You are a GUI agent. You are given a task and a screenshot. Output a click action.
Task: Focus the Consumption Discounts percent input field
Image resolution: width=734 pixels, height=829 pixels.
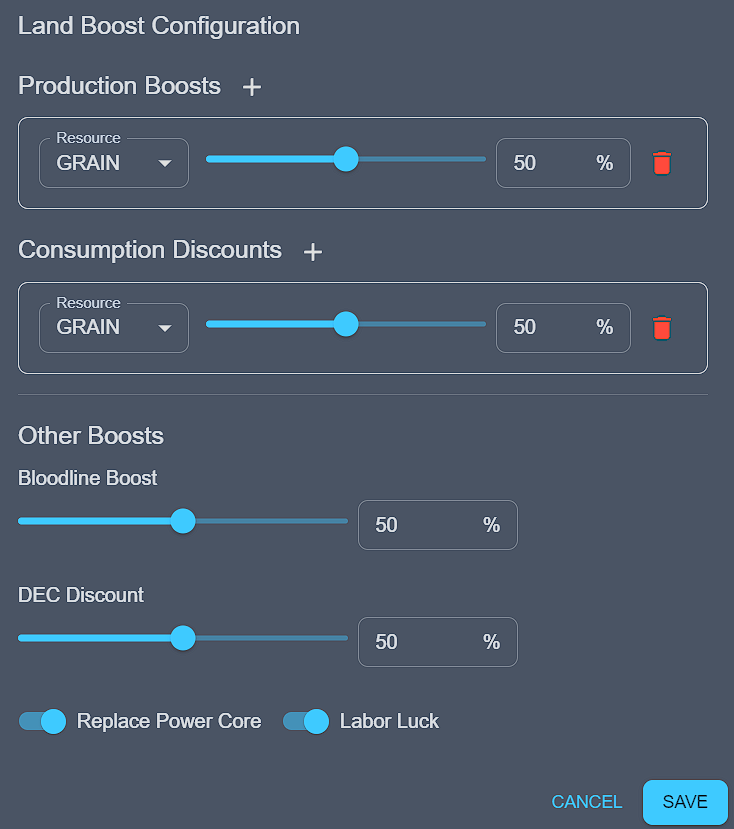(x=545, y=327)
